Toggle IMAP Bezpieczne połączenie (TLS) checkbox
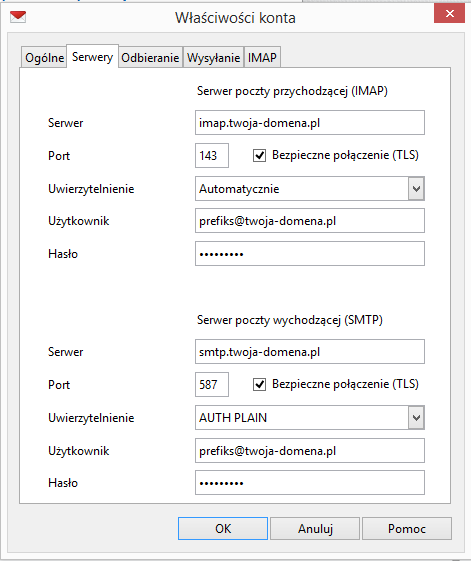This screenshot has width=471, height=561. pyautogui.click(x=259, y=156)
